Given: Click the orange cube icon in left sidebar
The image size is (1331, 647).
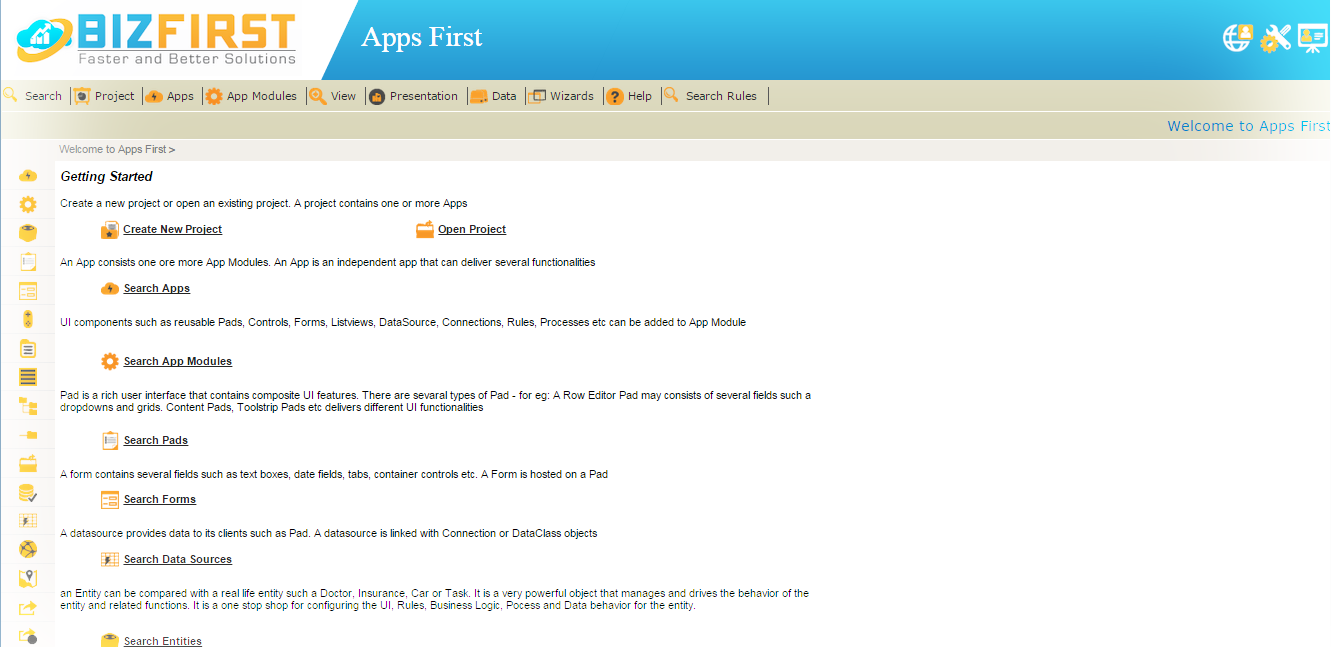Looking at the screenshot, I should tap(28, 233).
